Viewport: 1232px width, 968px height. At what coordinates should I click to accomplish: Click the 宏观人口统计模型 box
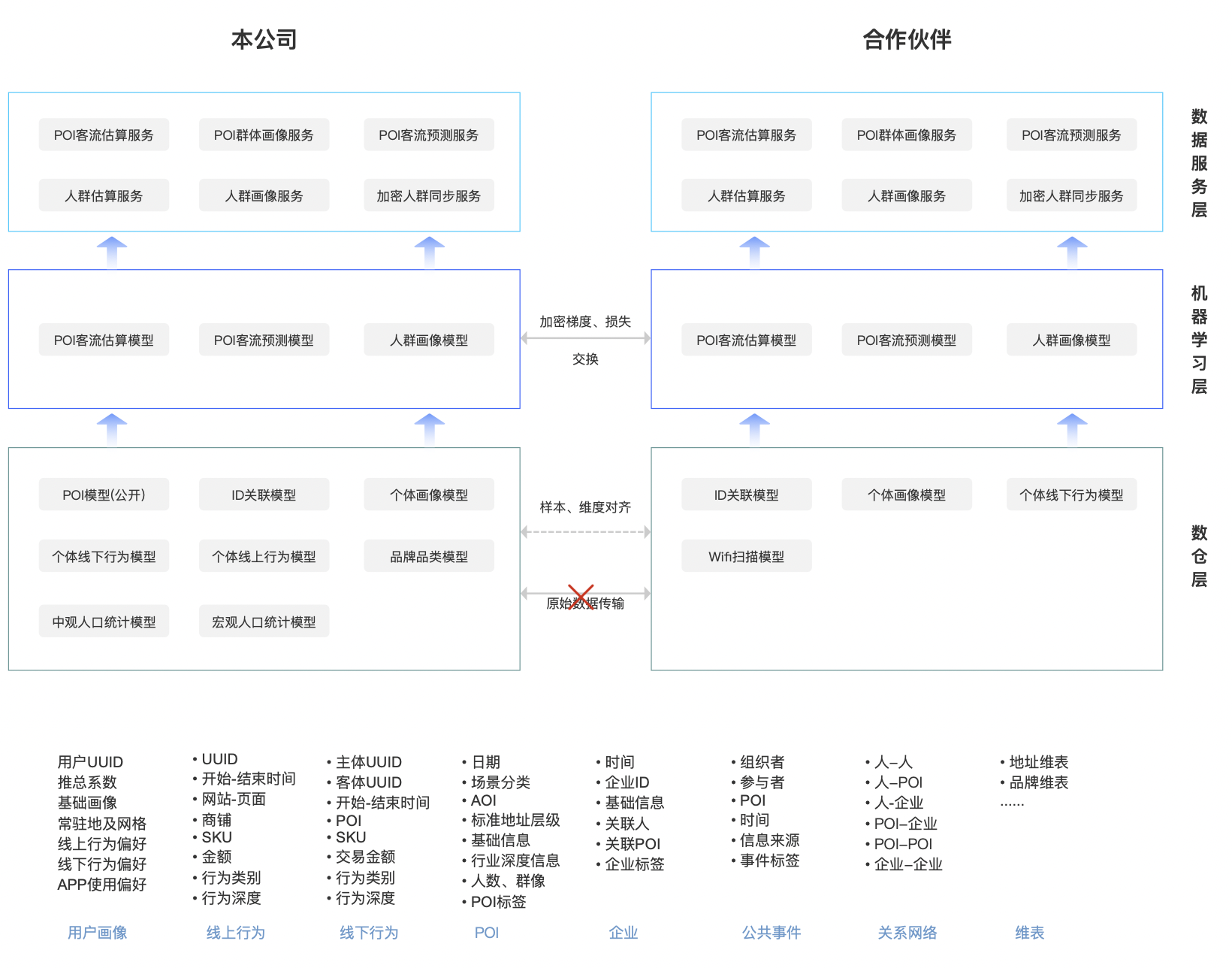tap(264, 622)
